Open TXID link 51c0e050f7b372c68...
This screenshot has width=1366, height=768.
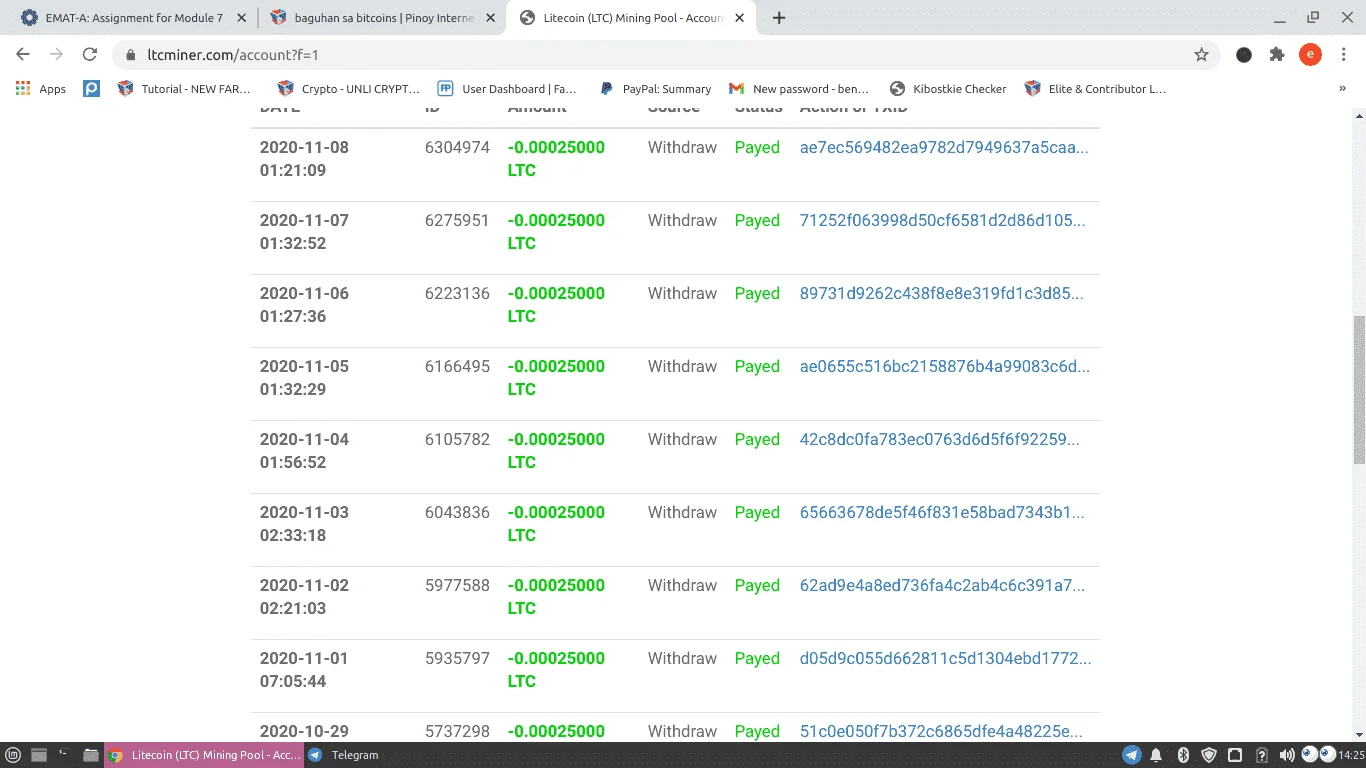coord(941,731)
